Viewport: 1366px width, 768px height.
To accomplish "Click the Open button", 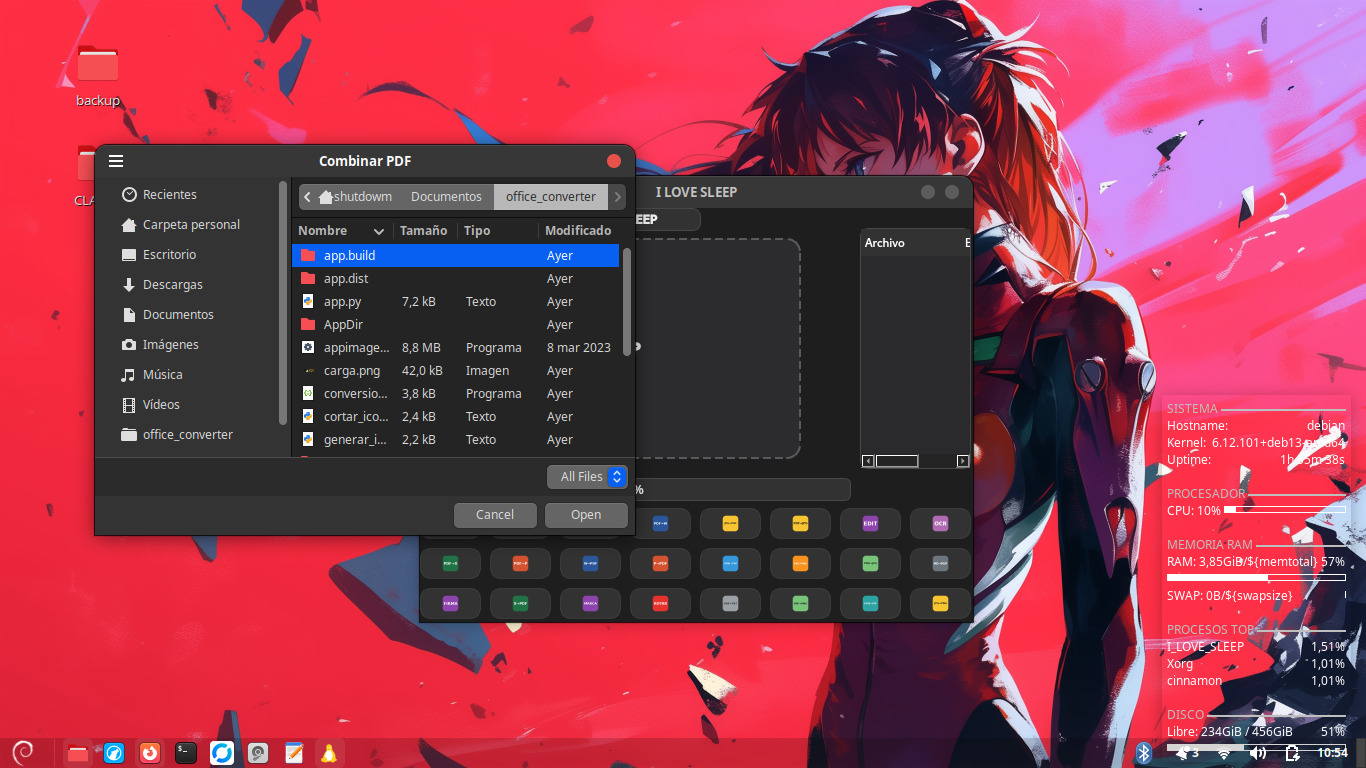I will point(586,515).
